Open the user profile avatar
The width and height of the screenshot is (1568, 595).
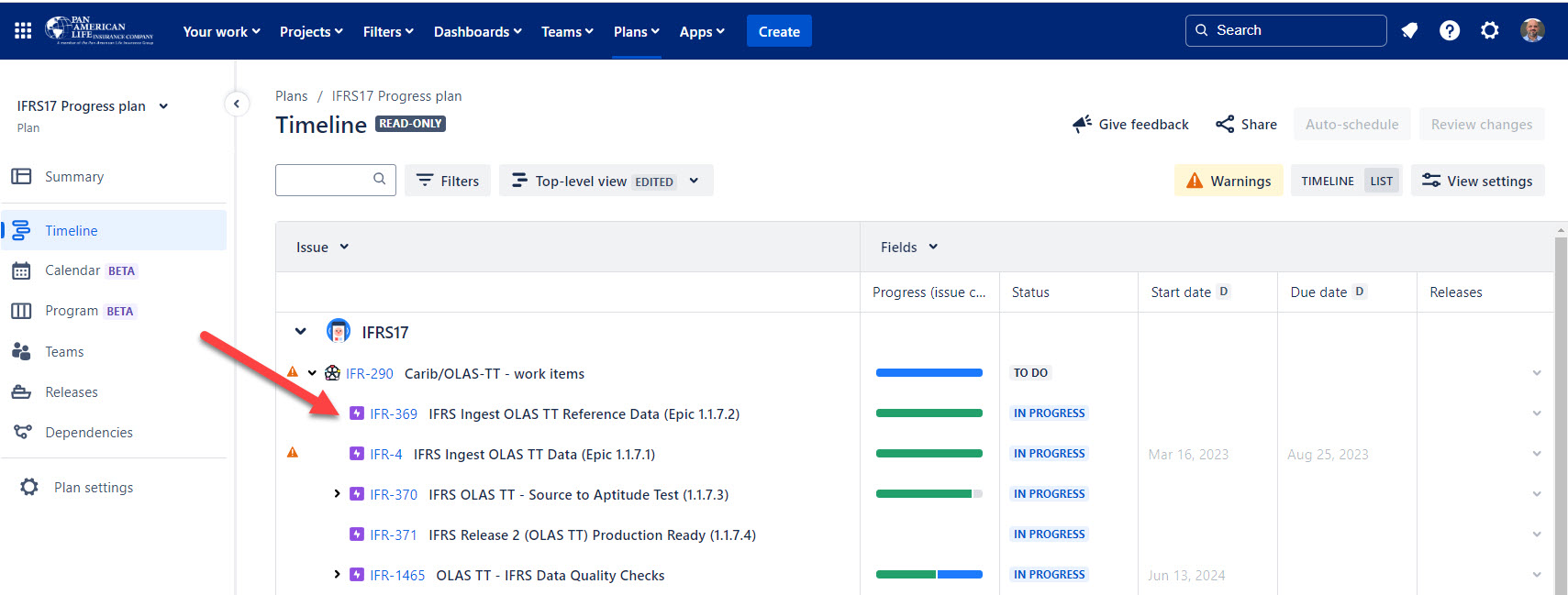coord(1532,30)
